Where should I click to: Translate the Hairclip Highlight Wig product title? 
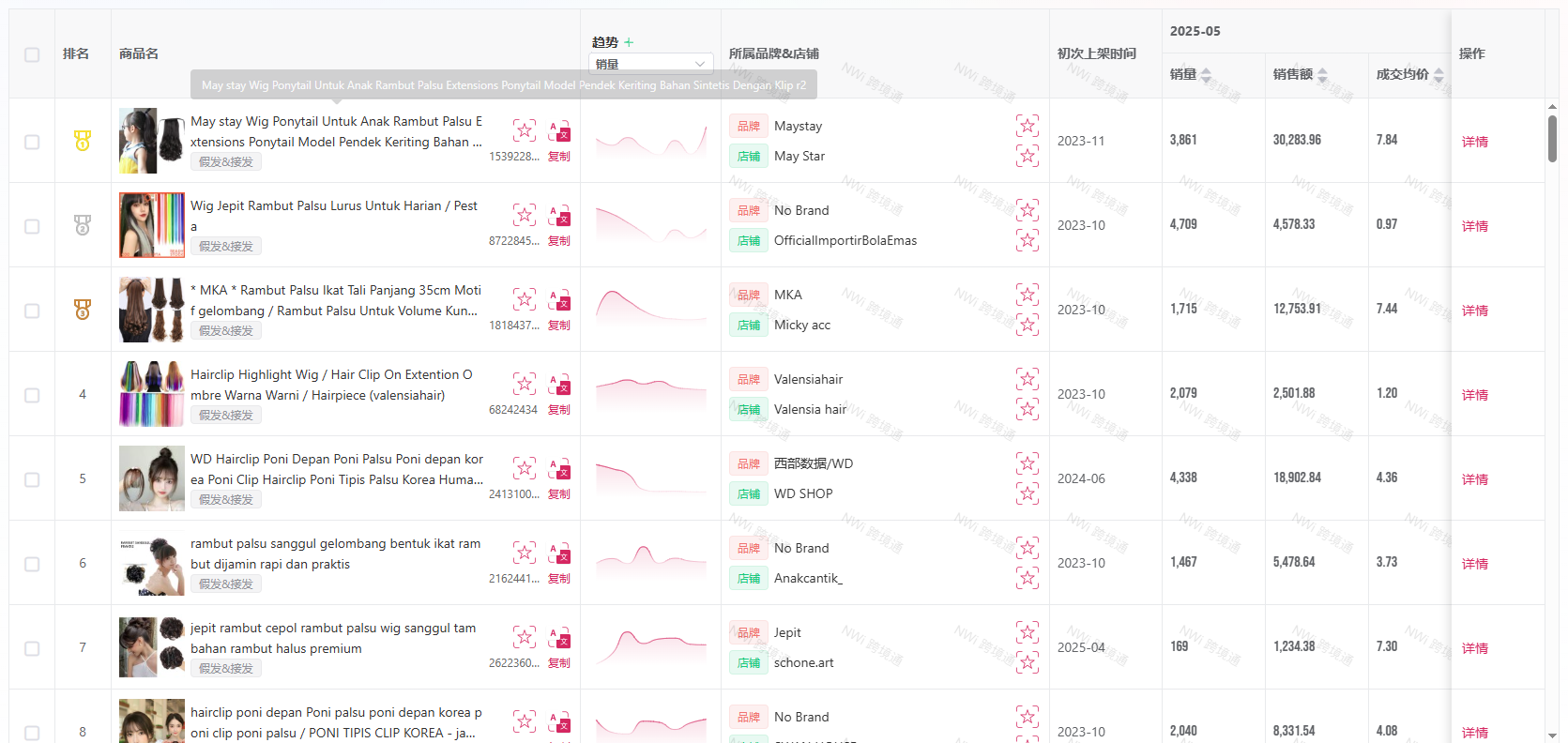(559, 384)
